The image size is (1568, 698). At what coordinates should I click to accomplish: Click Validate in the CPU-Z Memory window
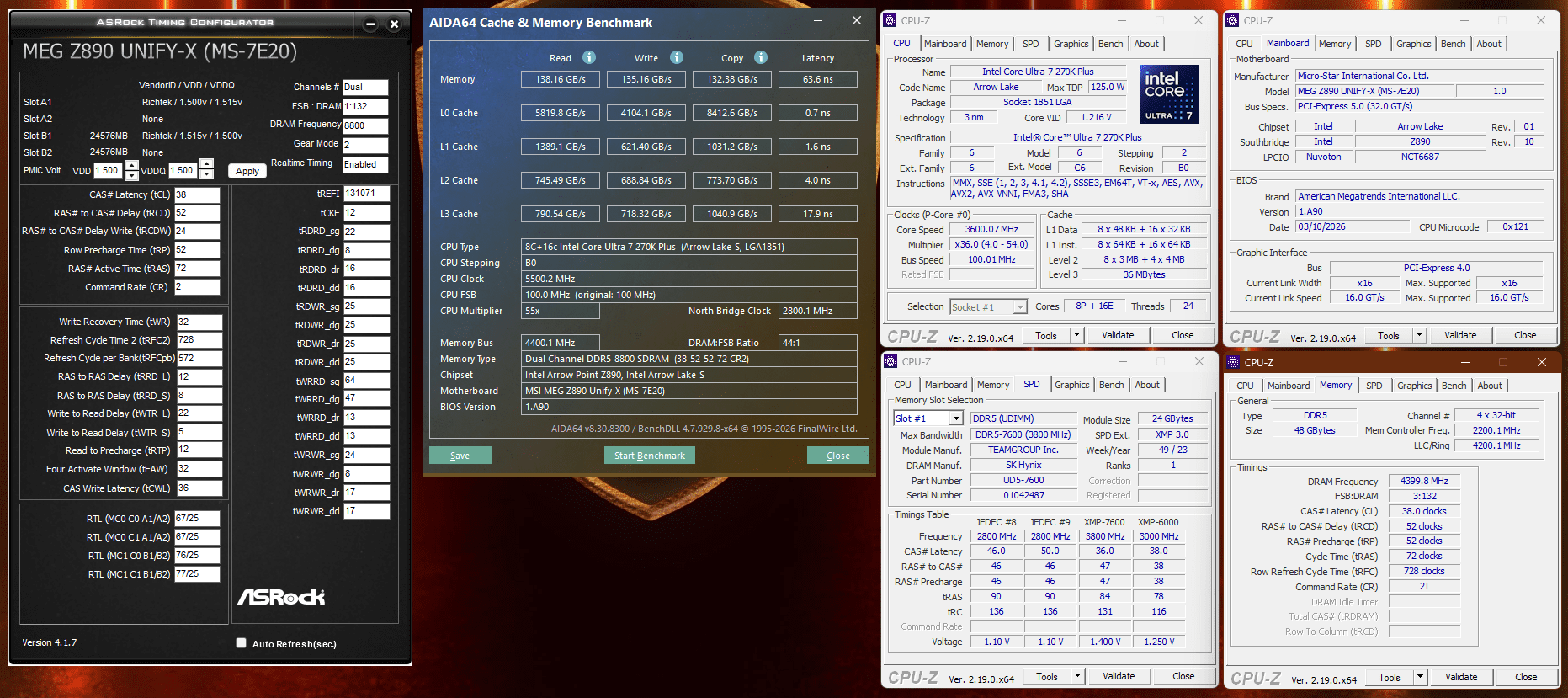coord(1461,677)
